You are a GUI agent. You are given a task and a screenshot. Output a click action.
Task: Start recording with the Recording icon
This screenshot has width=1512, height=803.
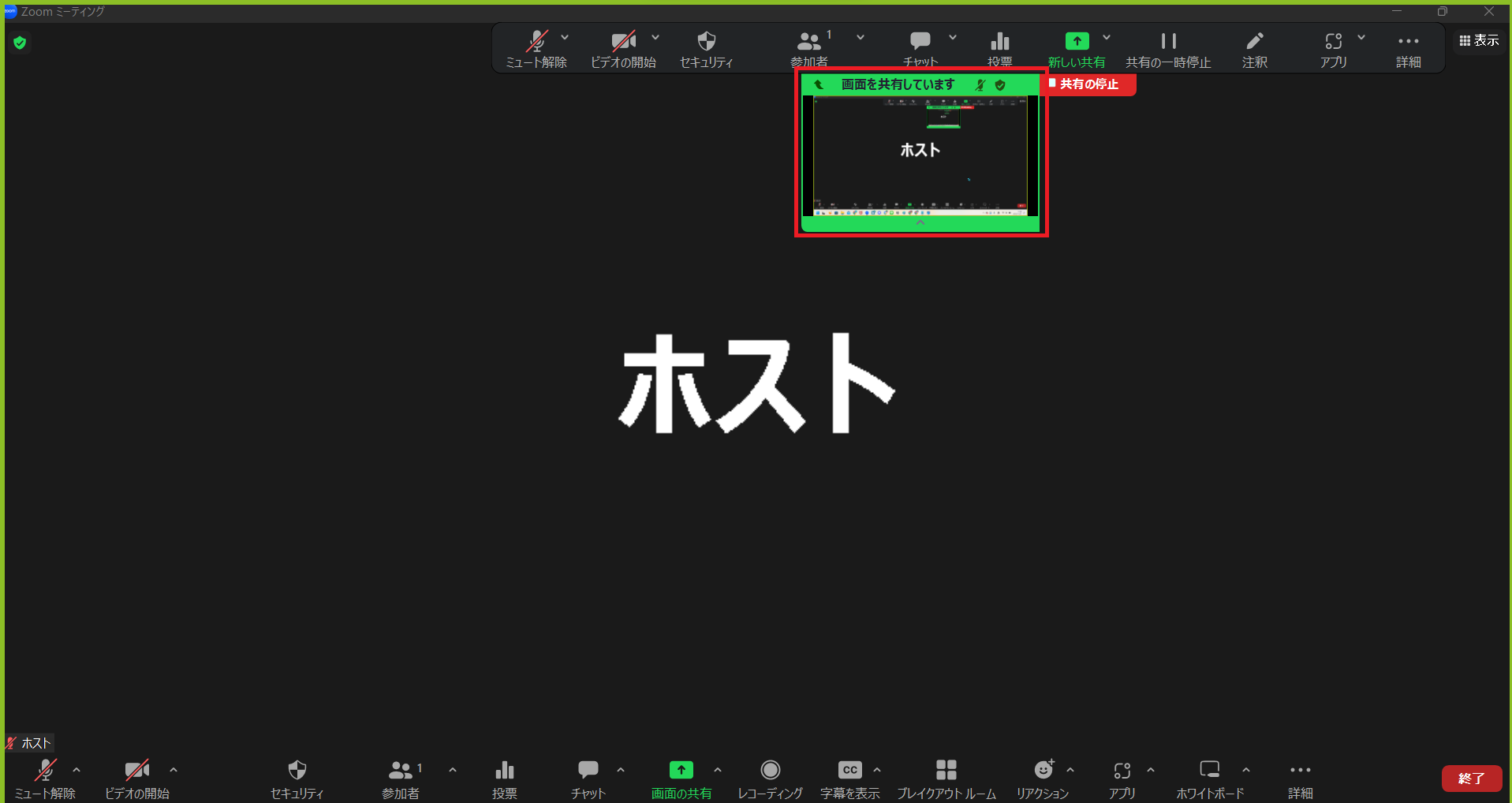tap(770, 771)
